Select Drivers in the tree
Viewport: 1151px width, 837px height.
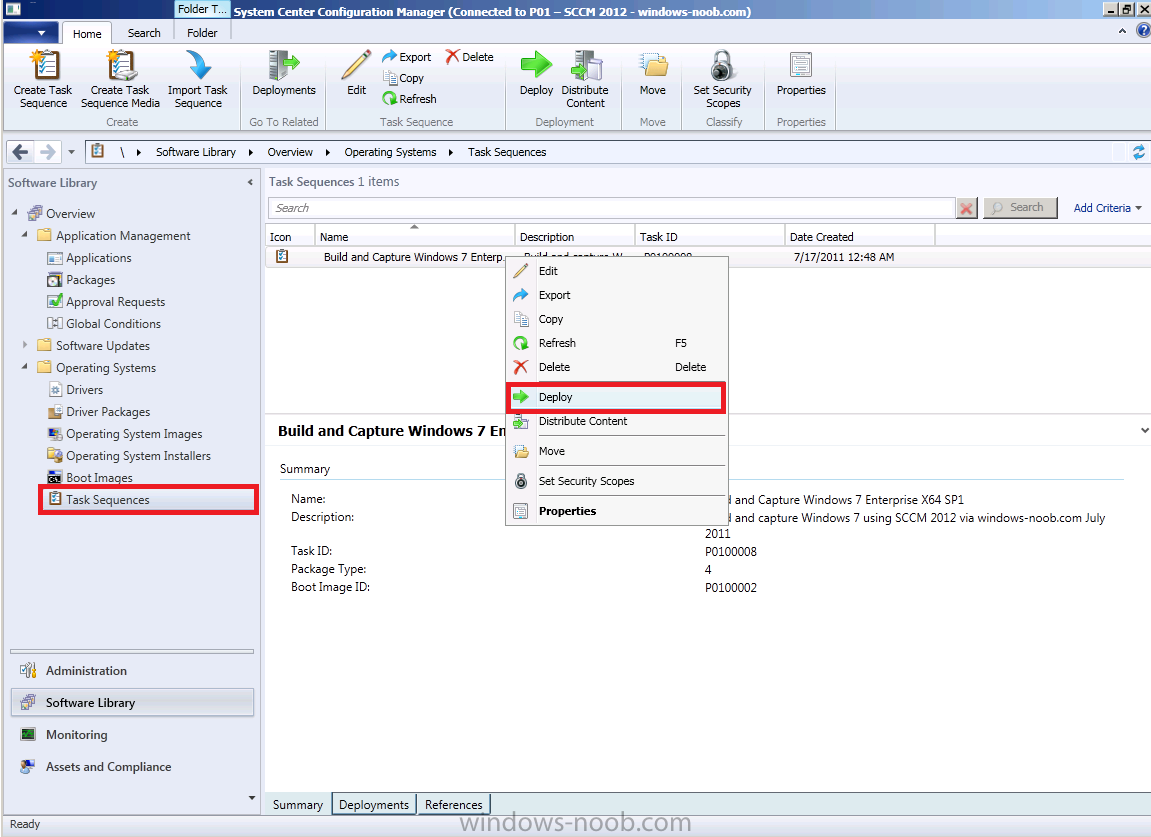tap(75, 390)
